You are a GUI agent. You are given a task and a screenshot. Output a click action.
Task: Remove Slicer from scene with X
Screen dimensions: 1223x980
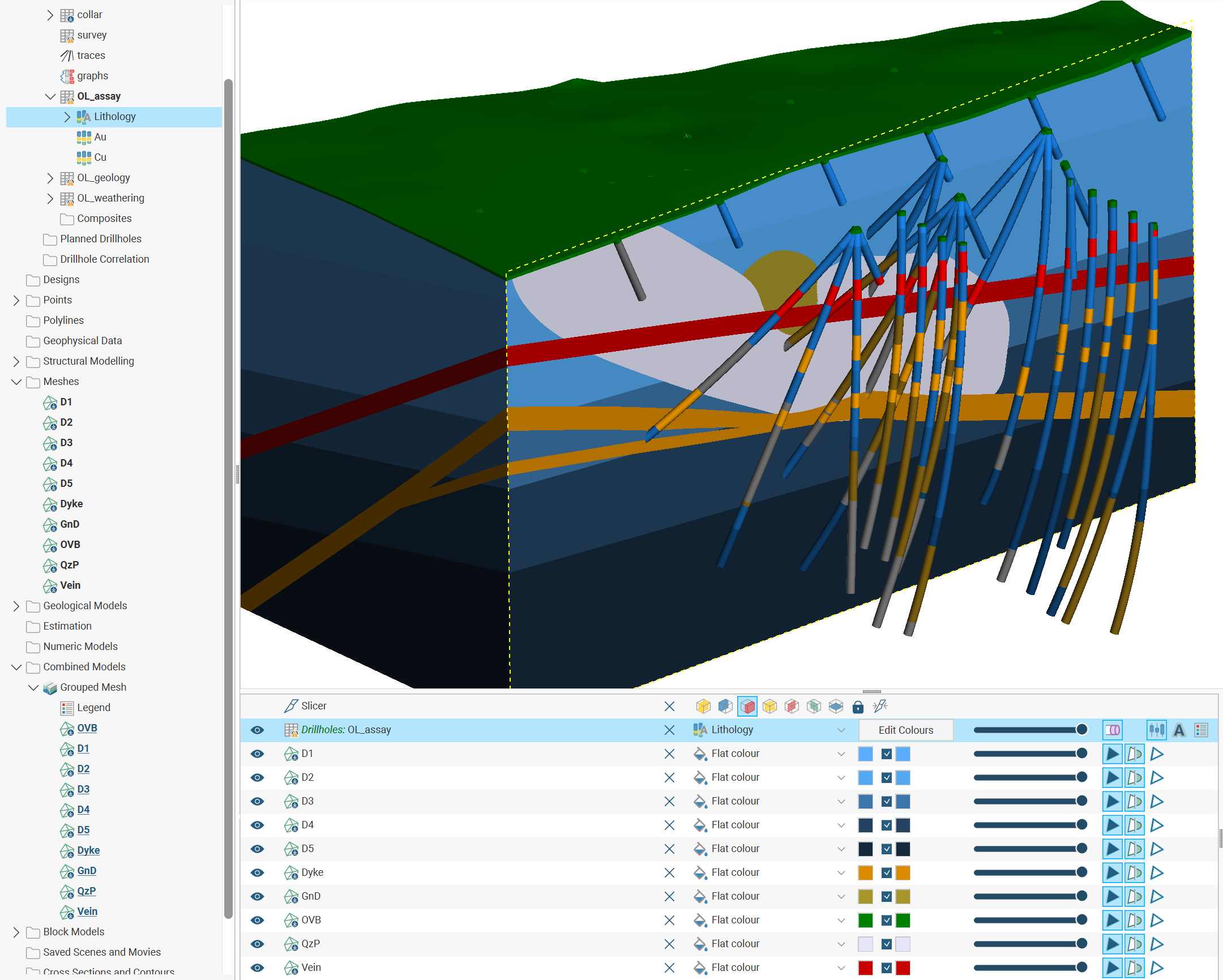669,706
